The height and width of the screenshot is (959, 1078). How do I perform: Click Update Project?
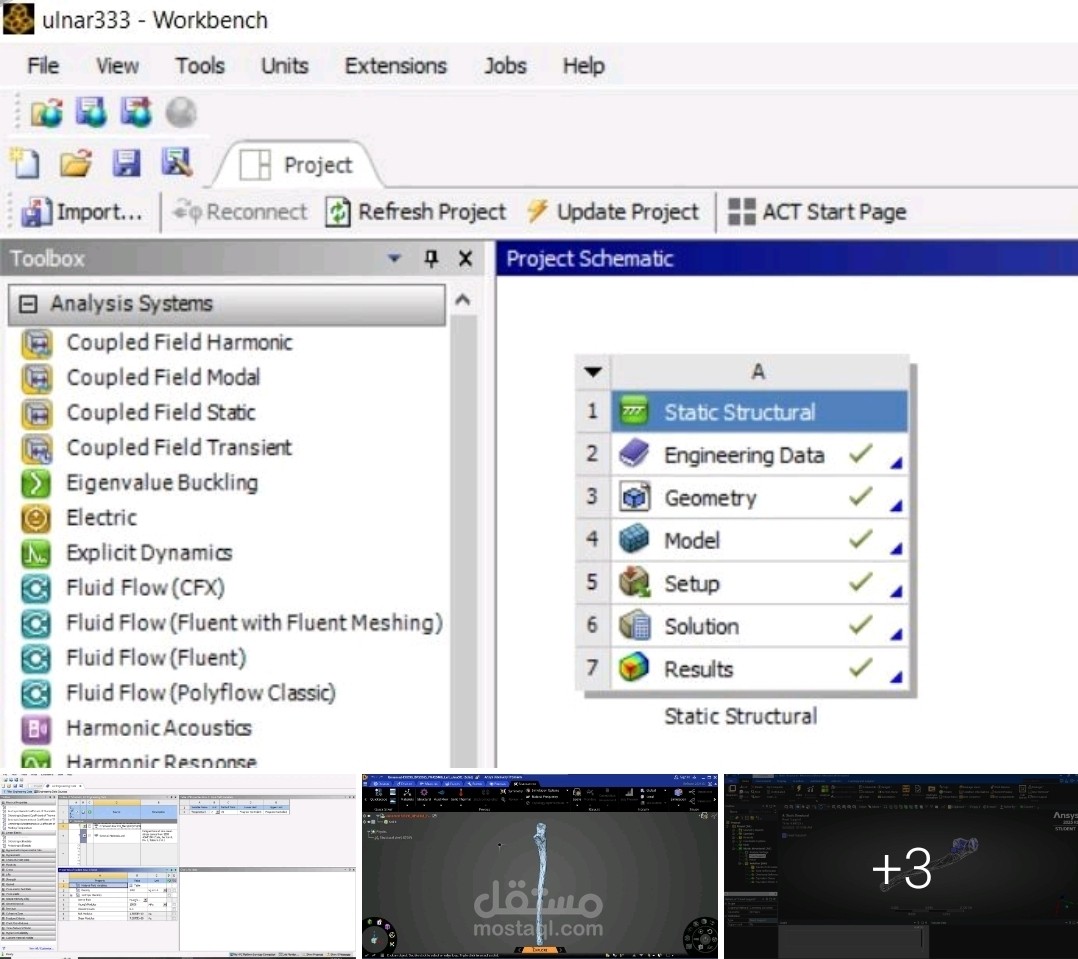point(613,212)
